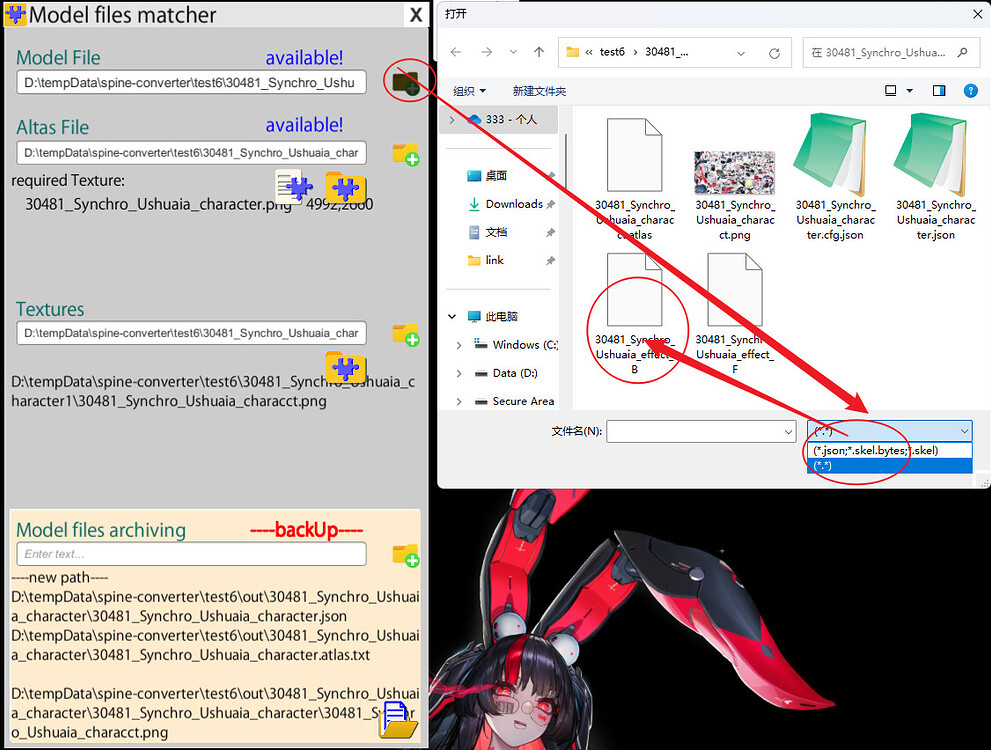
Task: Click the yellow puzzle folder icon beside texture dimensions
Action: pos(345,187)
